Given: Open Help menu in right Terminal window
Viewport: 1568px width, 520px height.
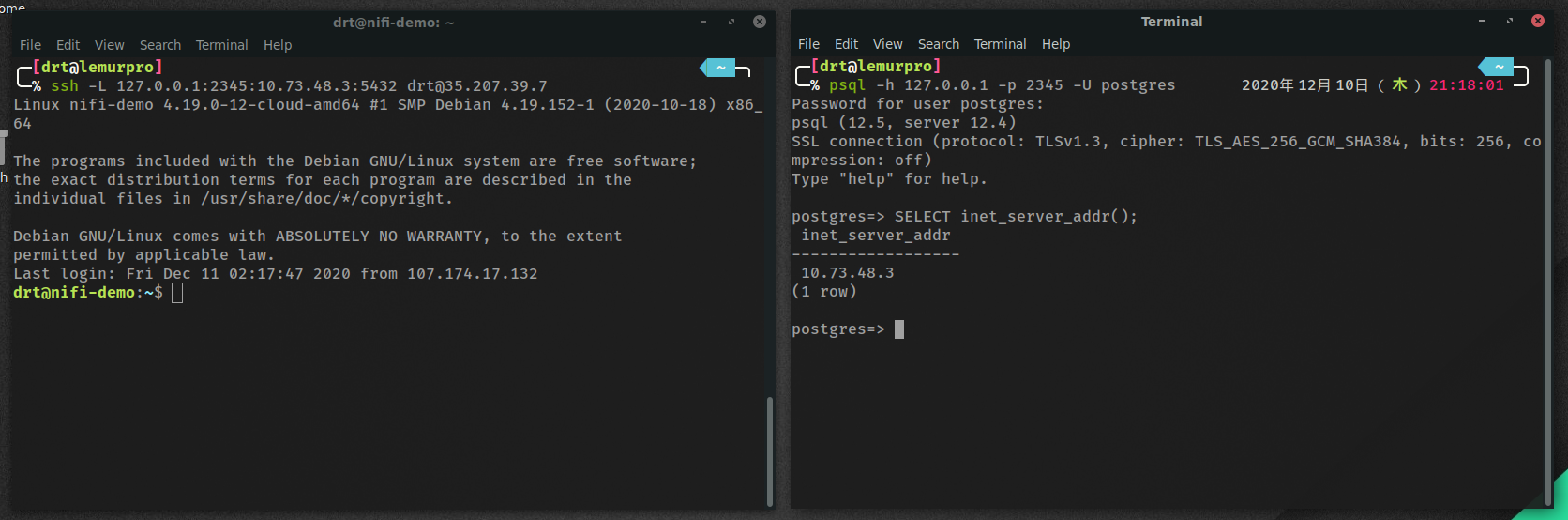Looking at the screenshot, I should 1056,44.
